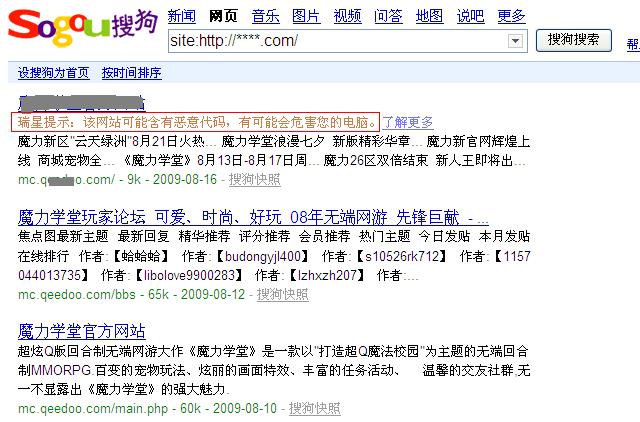Click 设搜狗为首页 link
Screen dimensions: 640x422
tap(53, 73)
